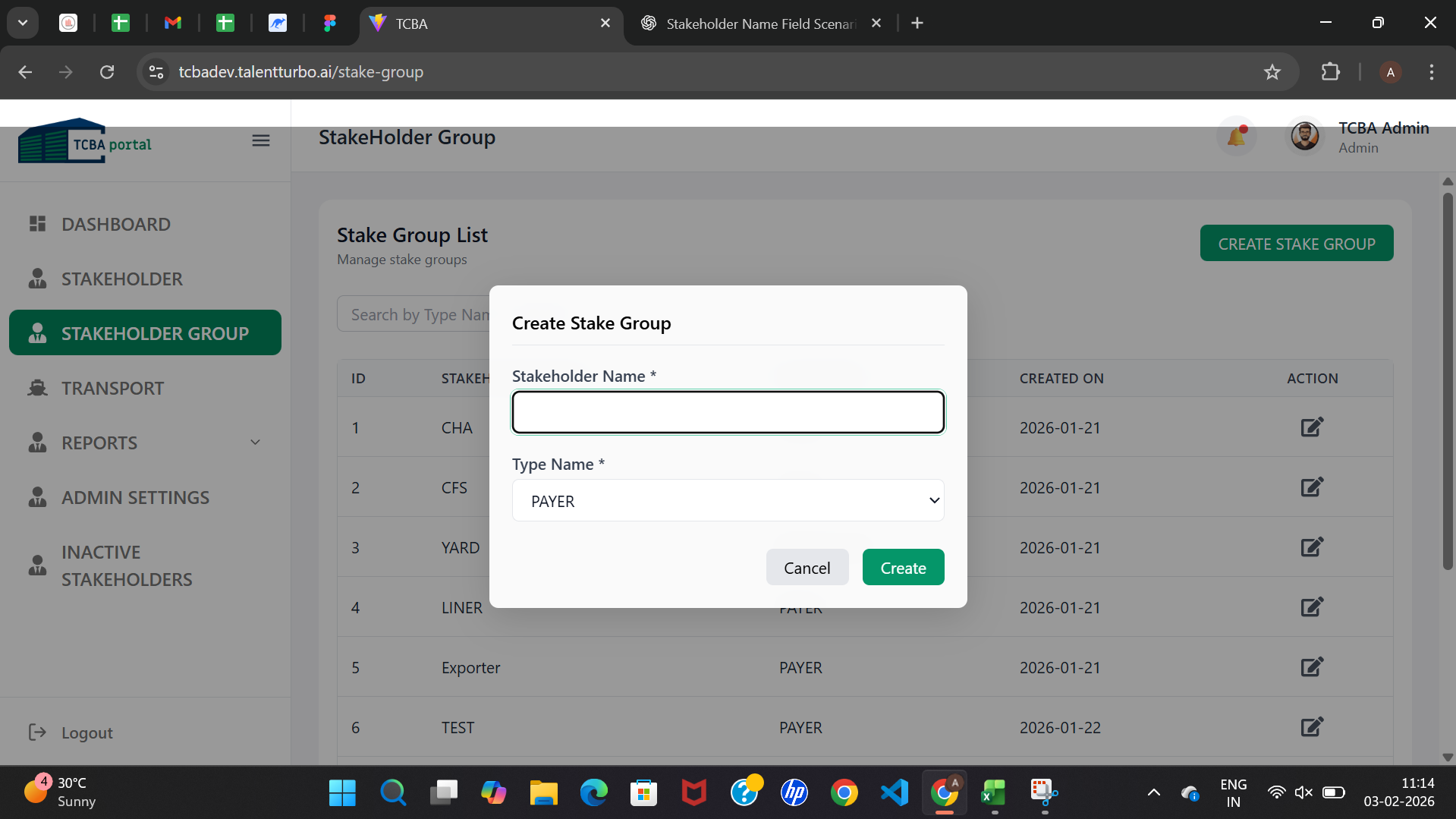Viewport: 1456px width, 819px height.
Task: Show hidden system tray icons chevron
Action: 1153,792
